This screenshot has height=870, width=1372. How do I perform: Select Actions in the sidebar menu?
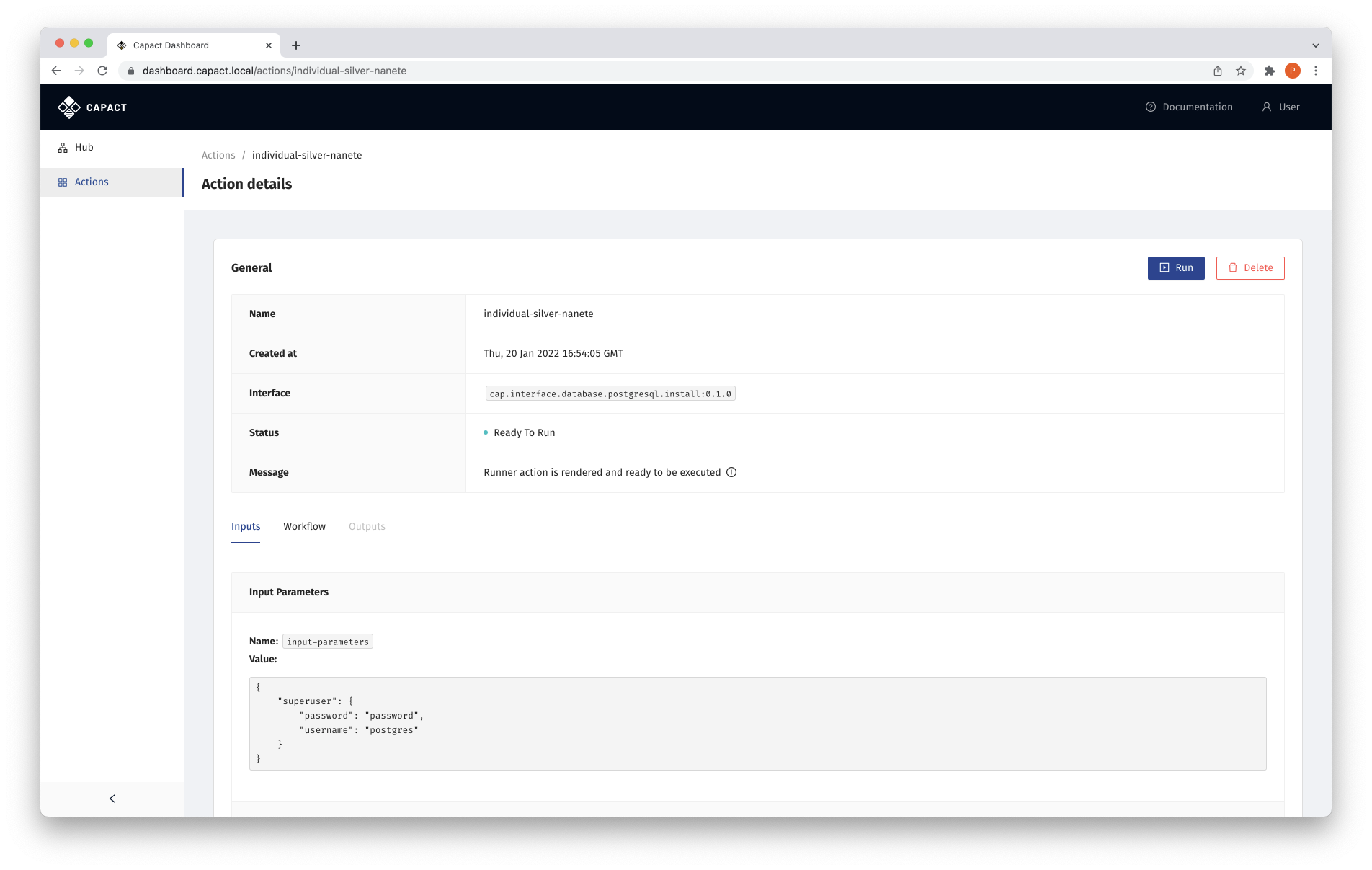point(92,182)
